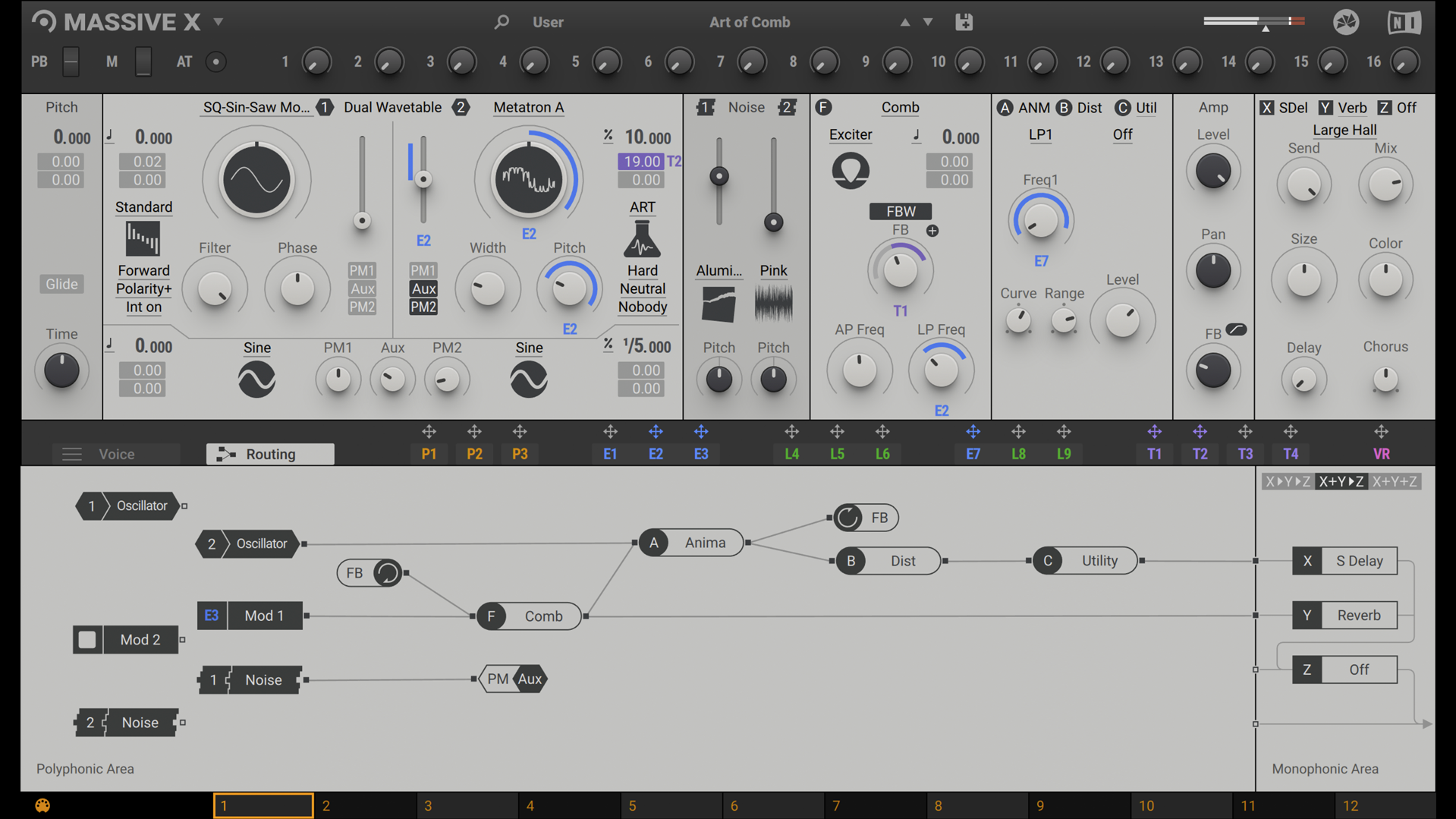
Task: Open the Standard wavetable mode icon
Action: pyautogui.click(x=143, y=239)
